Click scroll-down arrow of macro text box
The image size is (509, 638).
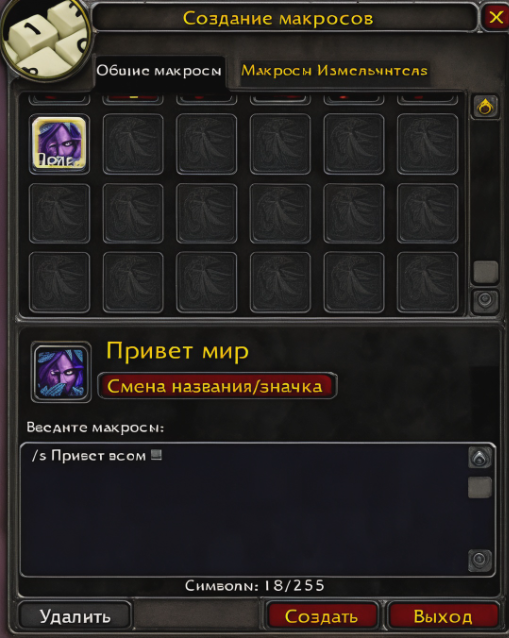[x=480, y=560]
